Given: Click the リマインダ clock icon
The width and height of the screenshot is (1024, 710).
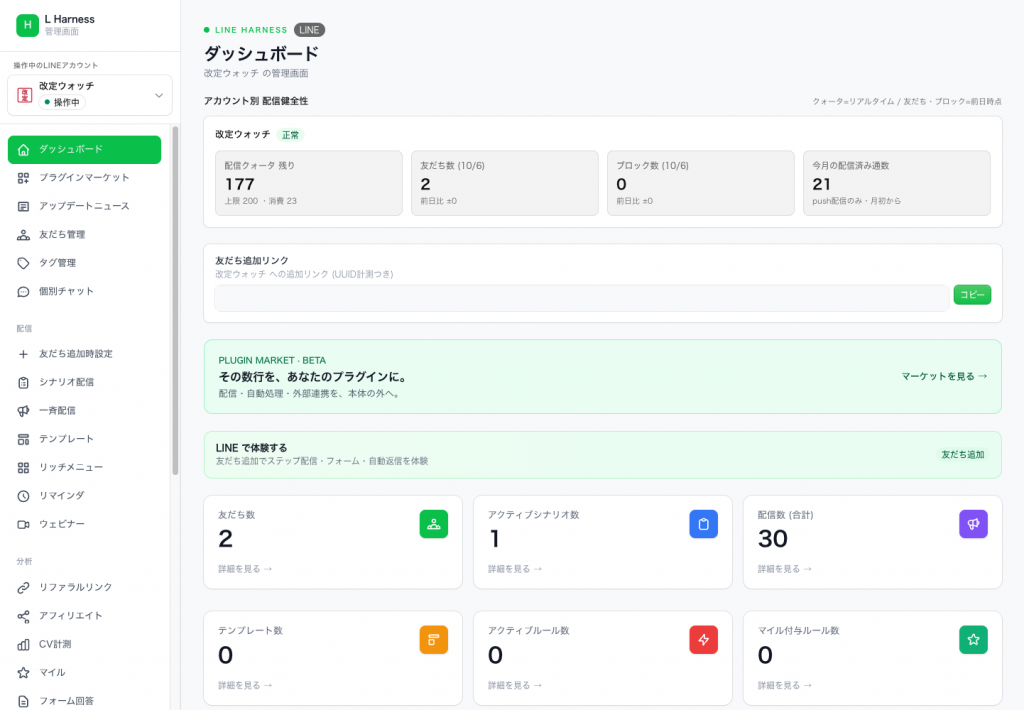Looking at the screenshot, I should pyautogui.click(x=24, y=496).
